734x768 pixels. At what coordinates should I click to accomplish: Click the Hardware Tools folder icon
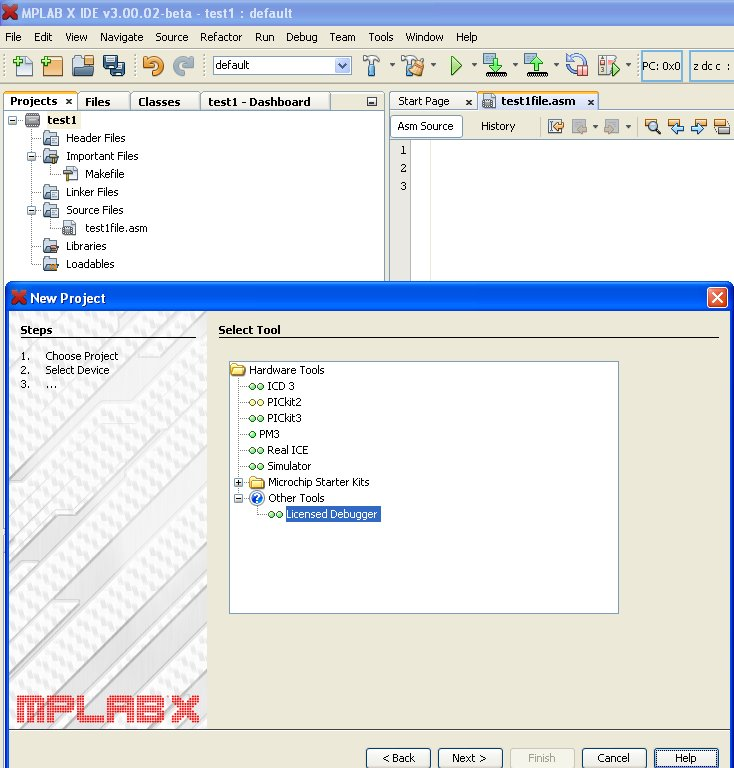click(x=237, y=370)
